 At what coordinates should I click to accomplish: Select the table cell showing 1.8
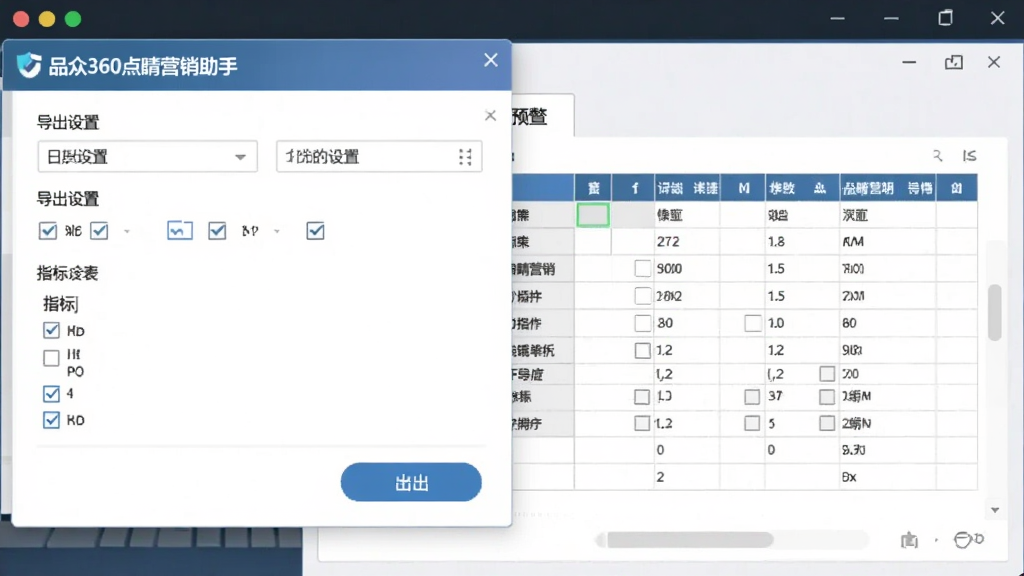click(x=802, y=242)
